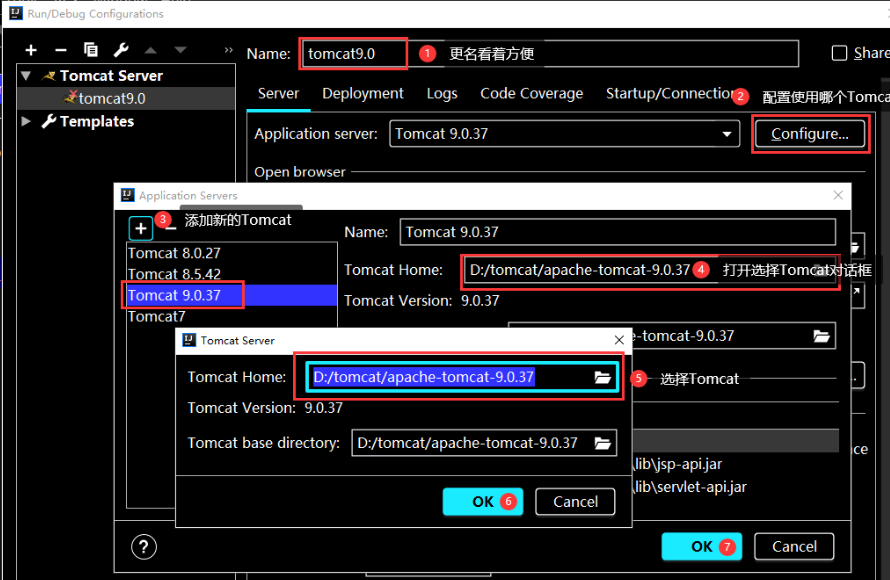
Task: Enable the Share checkbox
Action: (838, 53)
